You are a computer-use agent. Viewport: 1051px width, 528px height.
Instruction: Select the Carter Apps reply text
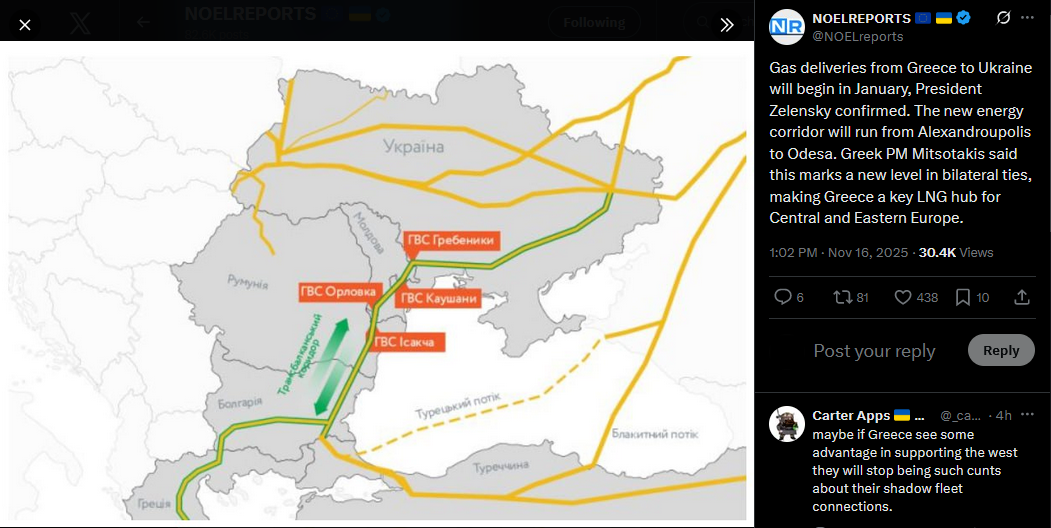click(915, 470)
